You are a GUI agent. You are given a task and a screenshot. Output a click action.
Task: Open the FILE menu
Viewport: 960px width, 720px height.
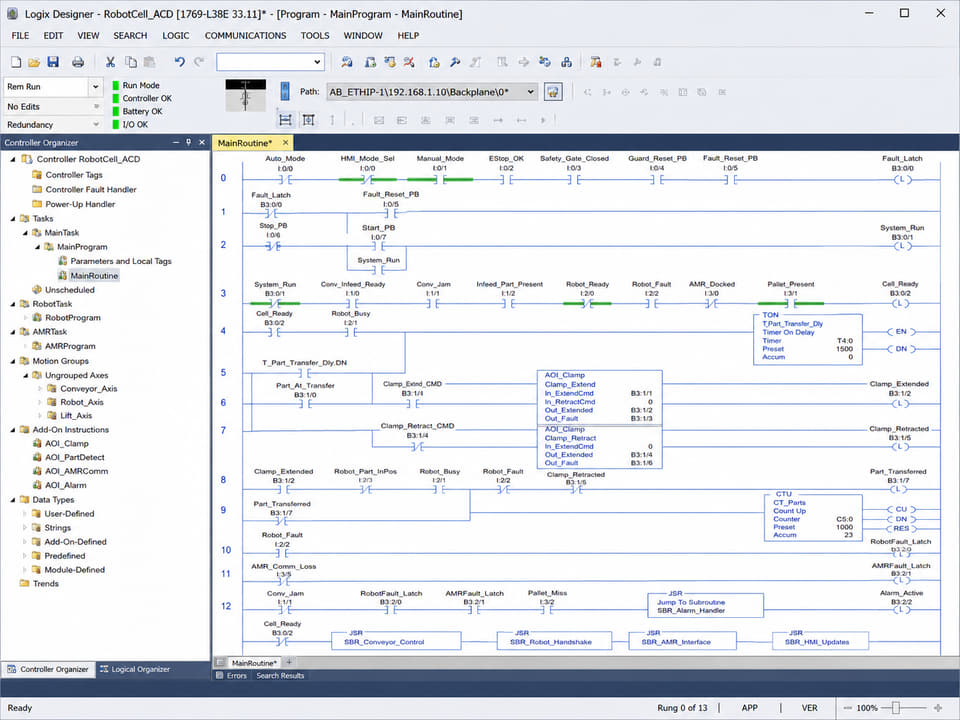point(20,36)
